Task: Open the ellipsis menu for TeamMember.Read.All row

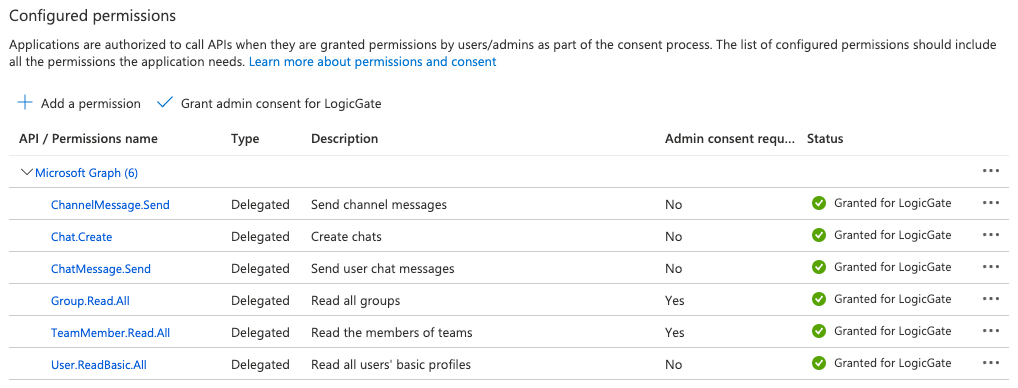Action: (991, 331)
